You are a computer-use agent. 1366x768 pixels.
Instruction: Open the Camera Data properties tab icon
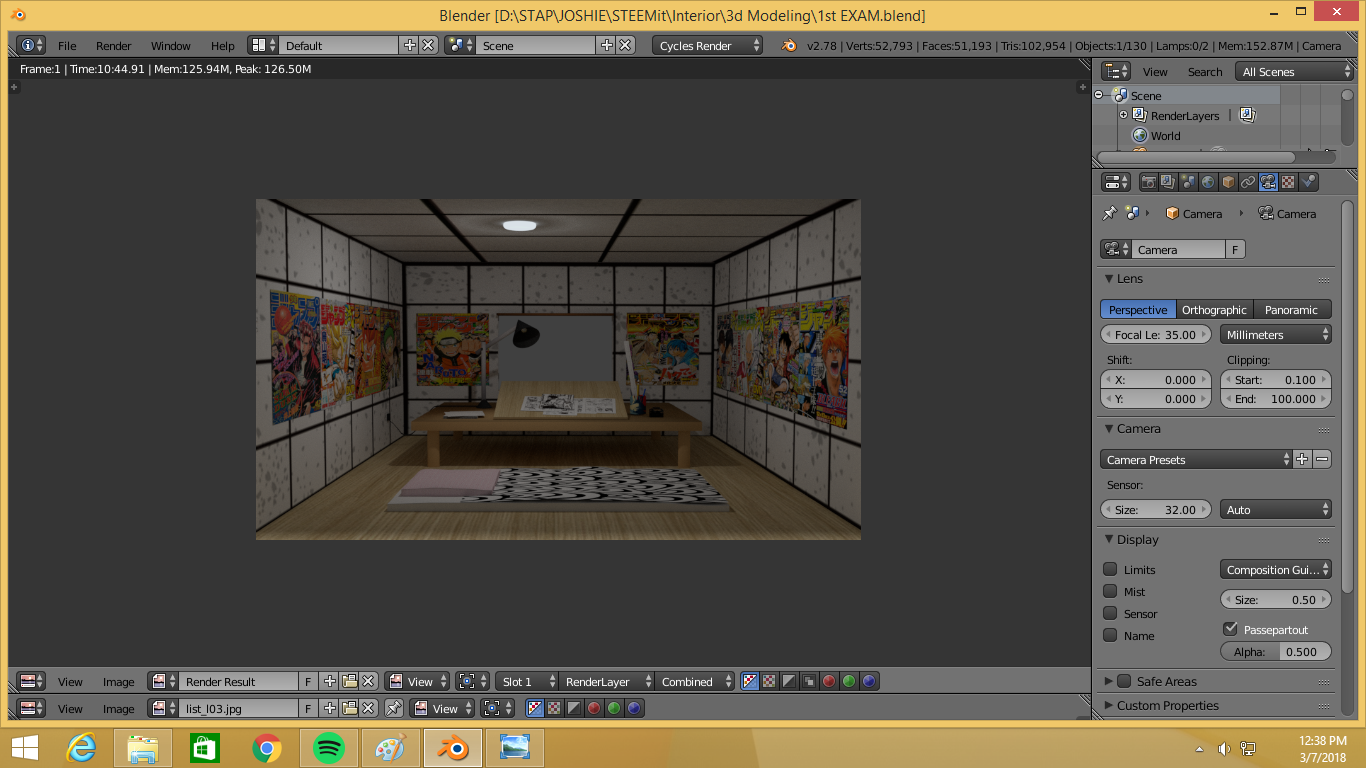point(1268,182)
